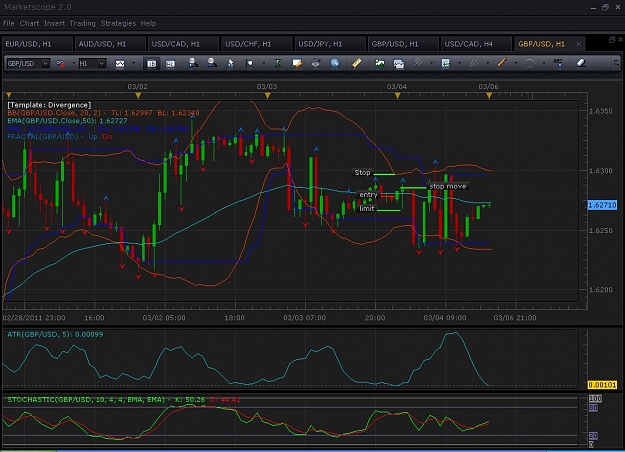Select the yellow ruler measure tool
This screenshot has height=452, width=625.
tap(357, 63)
